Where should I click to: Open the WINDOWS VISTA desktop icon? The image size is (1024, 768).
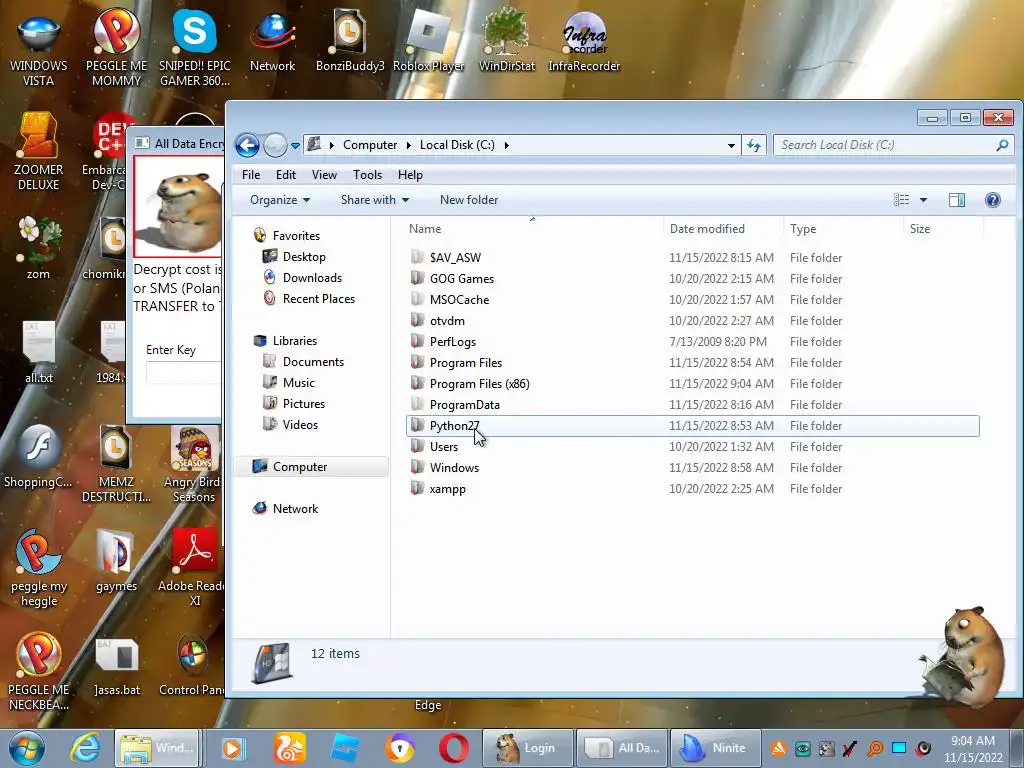click(x=39, y=47)
